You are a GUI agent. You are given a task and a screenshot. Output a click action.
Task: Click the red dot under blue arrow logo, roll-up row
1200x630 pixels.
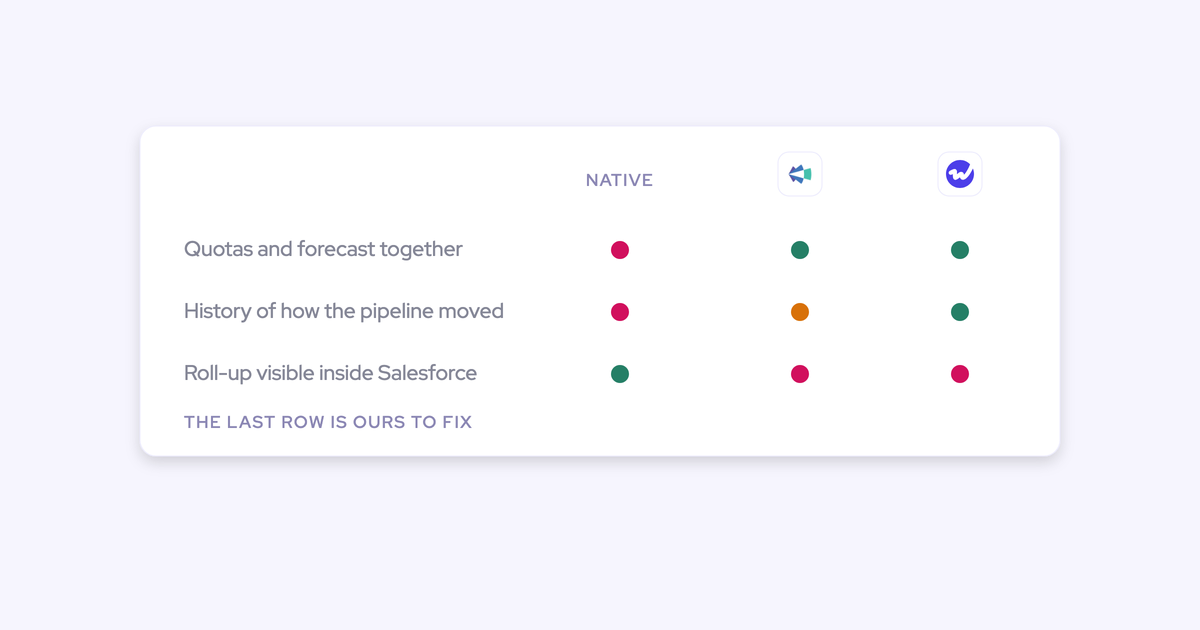tap(800, 374)
